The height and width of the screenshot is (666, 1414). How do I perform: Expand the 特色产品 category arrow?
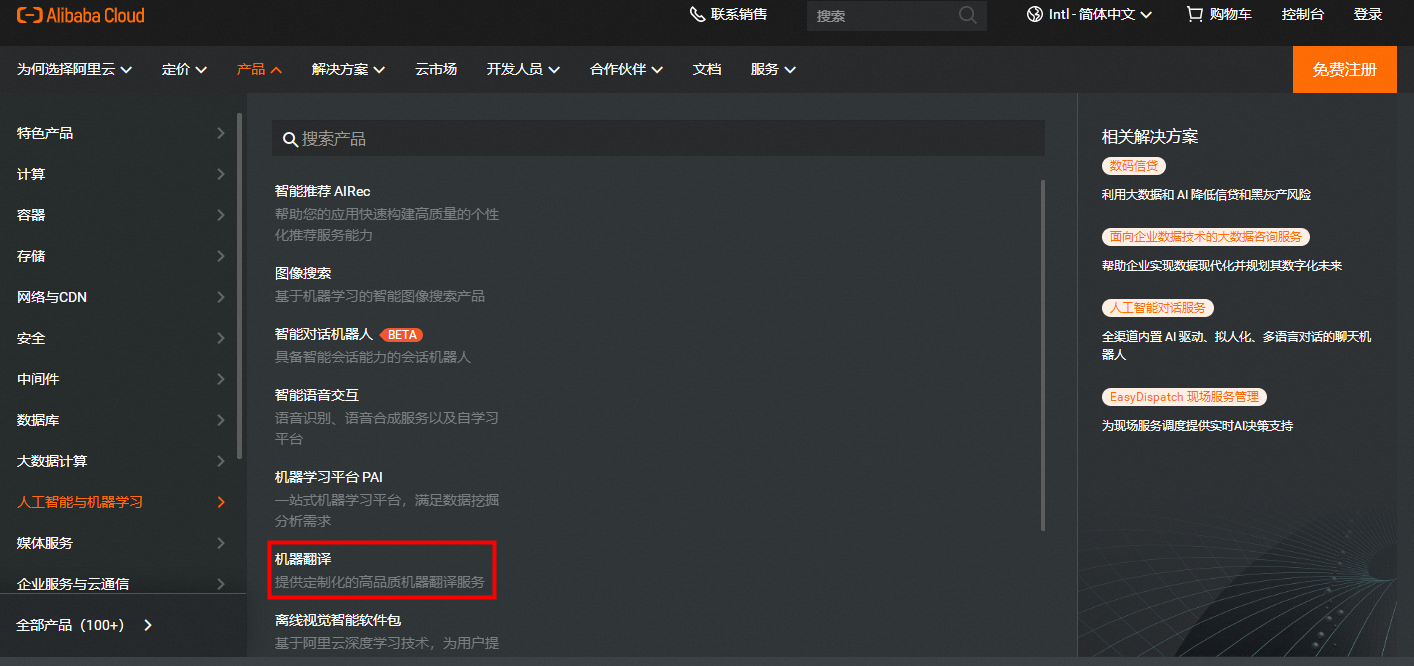pyautogui.click(x=221, y=133)
